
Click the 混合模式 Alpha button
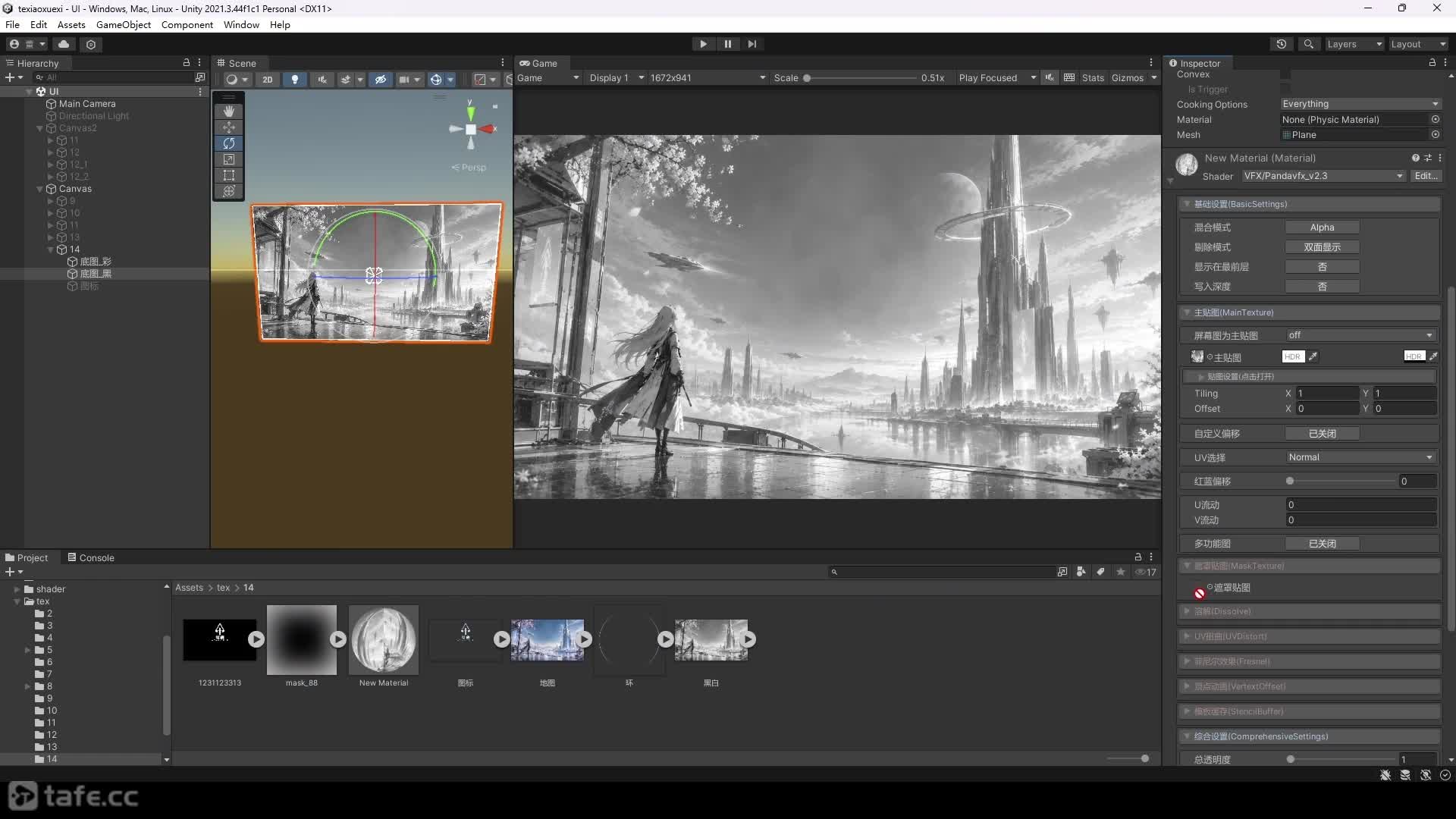click(1322, 227)
